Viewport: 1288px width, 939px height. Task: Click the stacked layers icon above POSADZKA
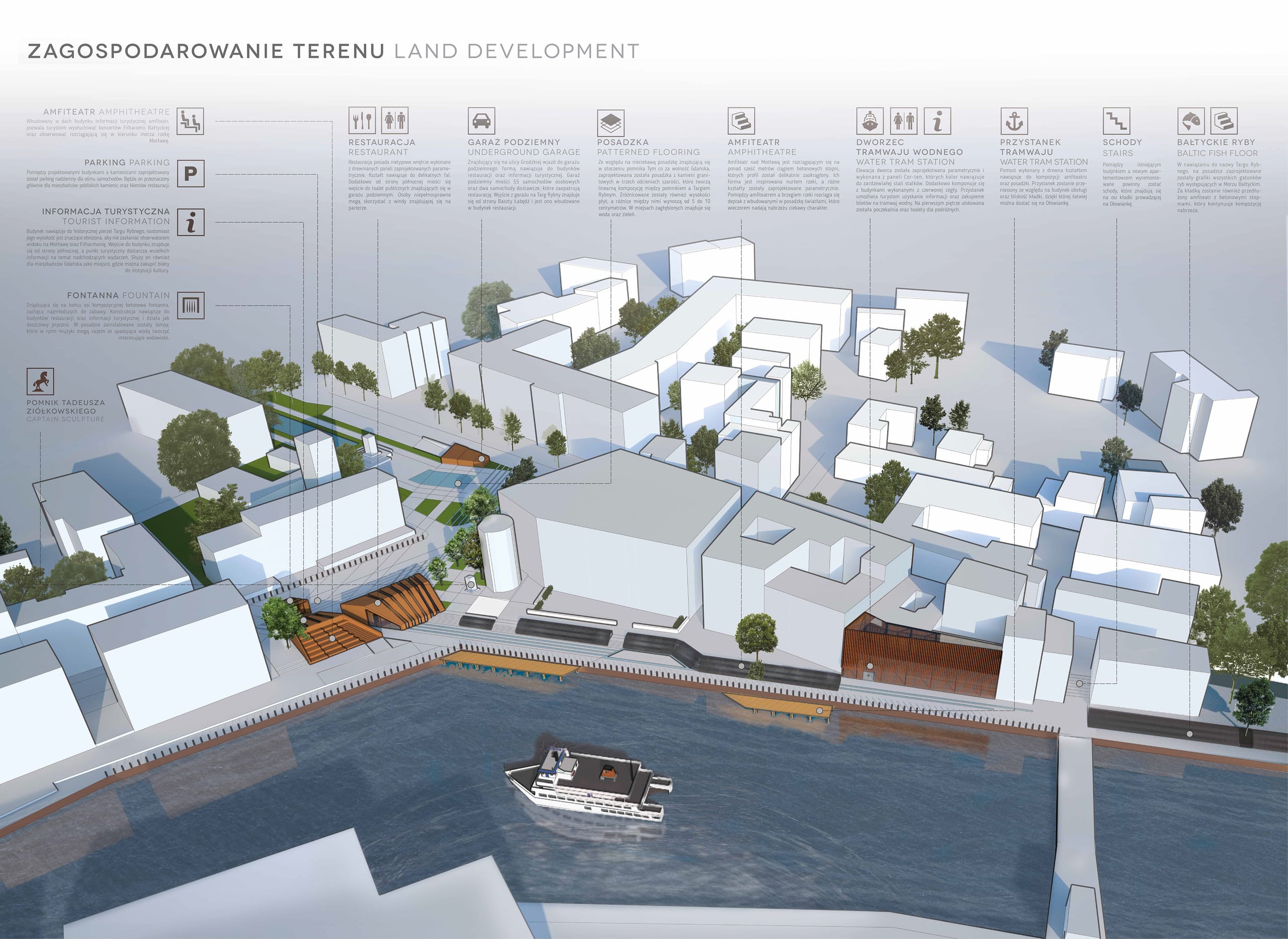[611, 122]
